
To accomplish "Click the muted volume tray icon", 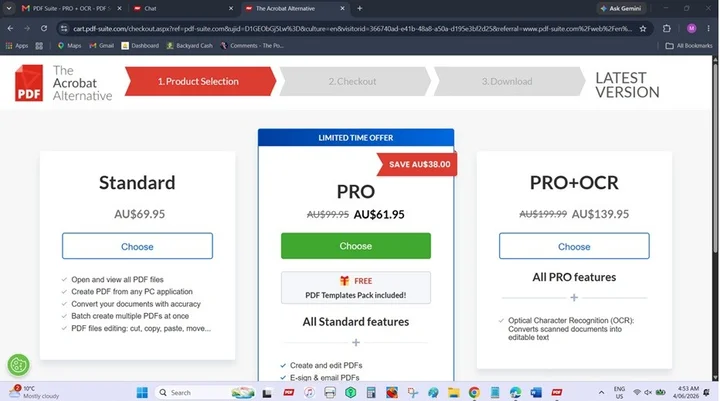I will click(648, 392).
